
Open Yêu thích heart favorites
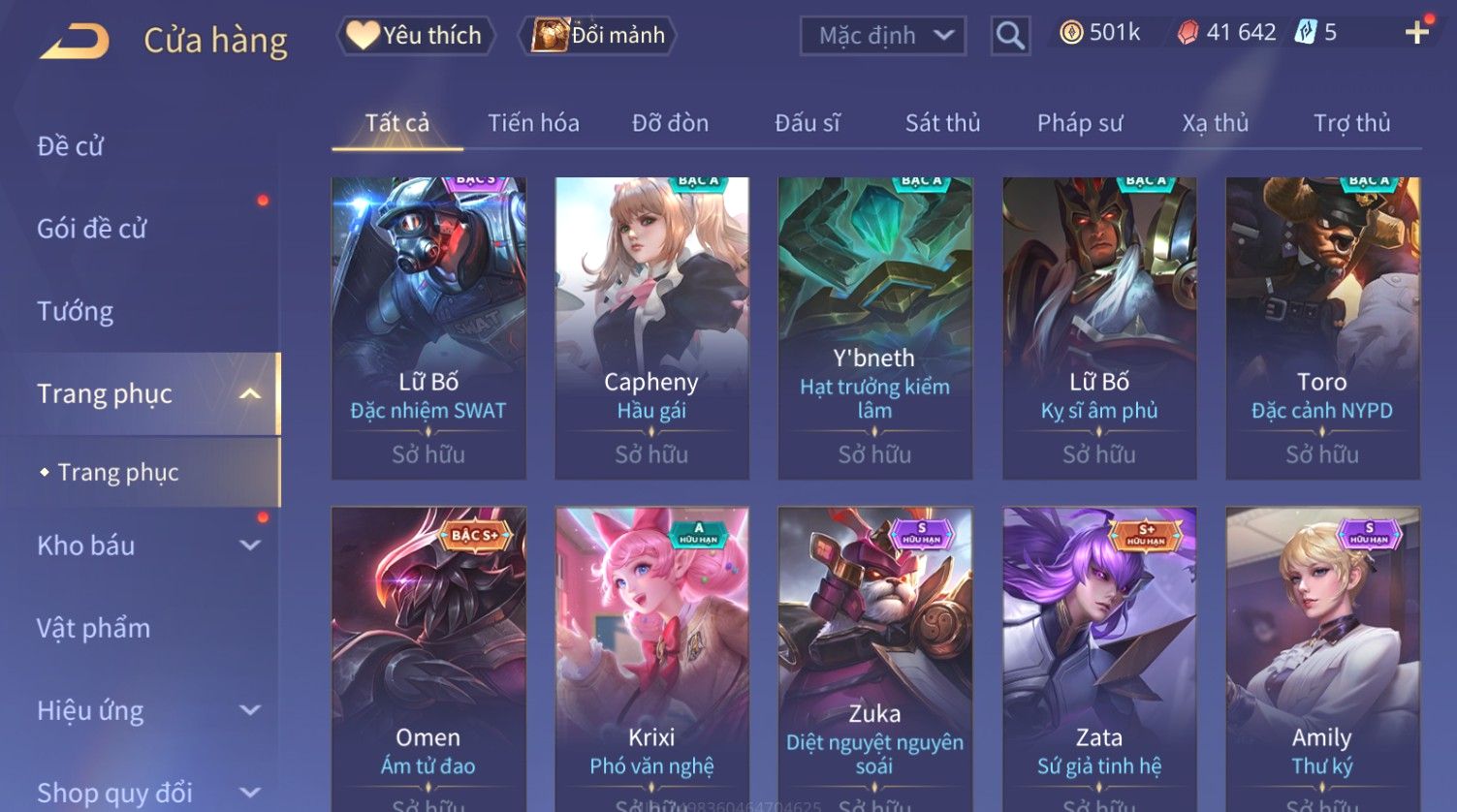415,36
